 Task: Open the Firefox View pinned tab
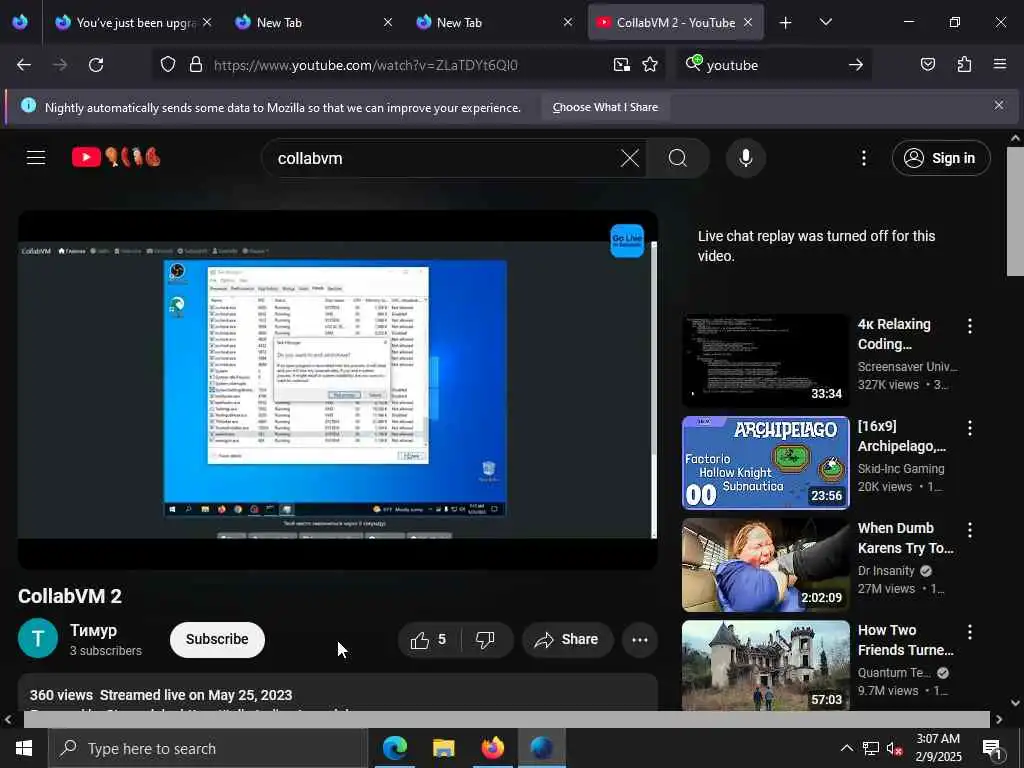click(20, 22)
